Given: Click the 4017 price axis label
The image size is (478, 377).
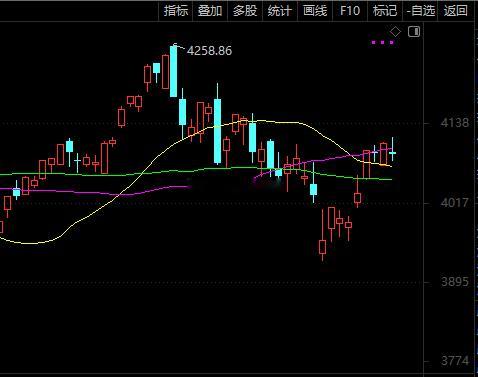Looking at the screenshot, I should 455,202.
